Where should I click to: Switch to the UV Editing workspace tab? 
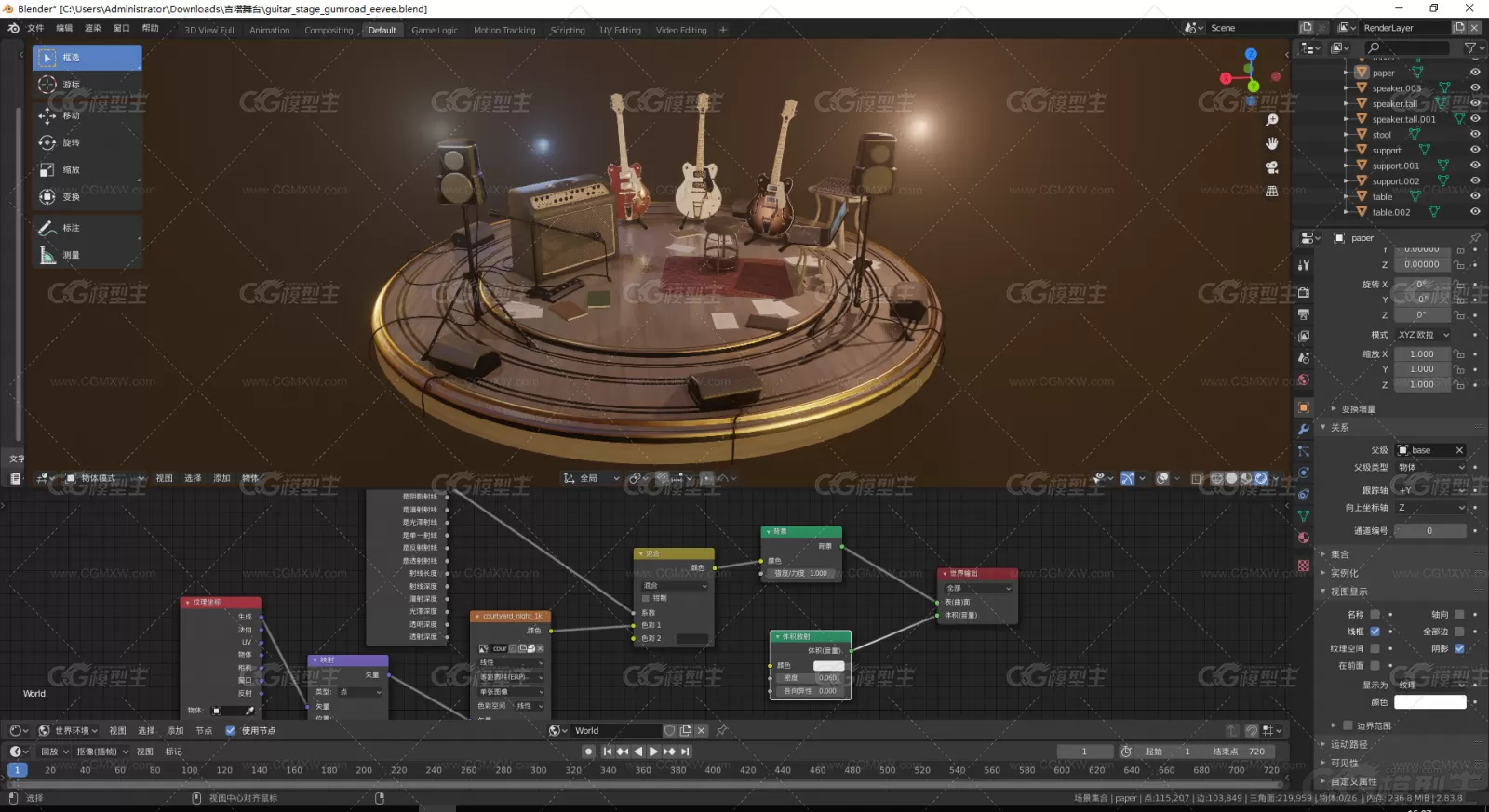620,30
